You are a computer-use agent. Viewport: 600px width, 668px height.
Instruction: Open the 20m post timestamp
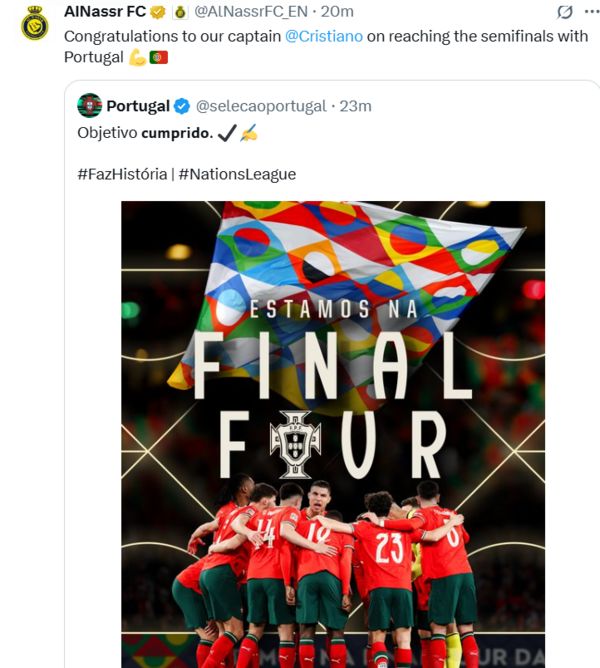tap(337, 12)
